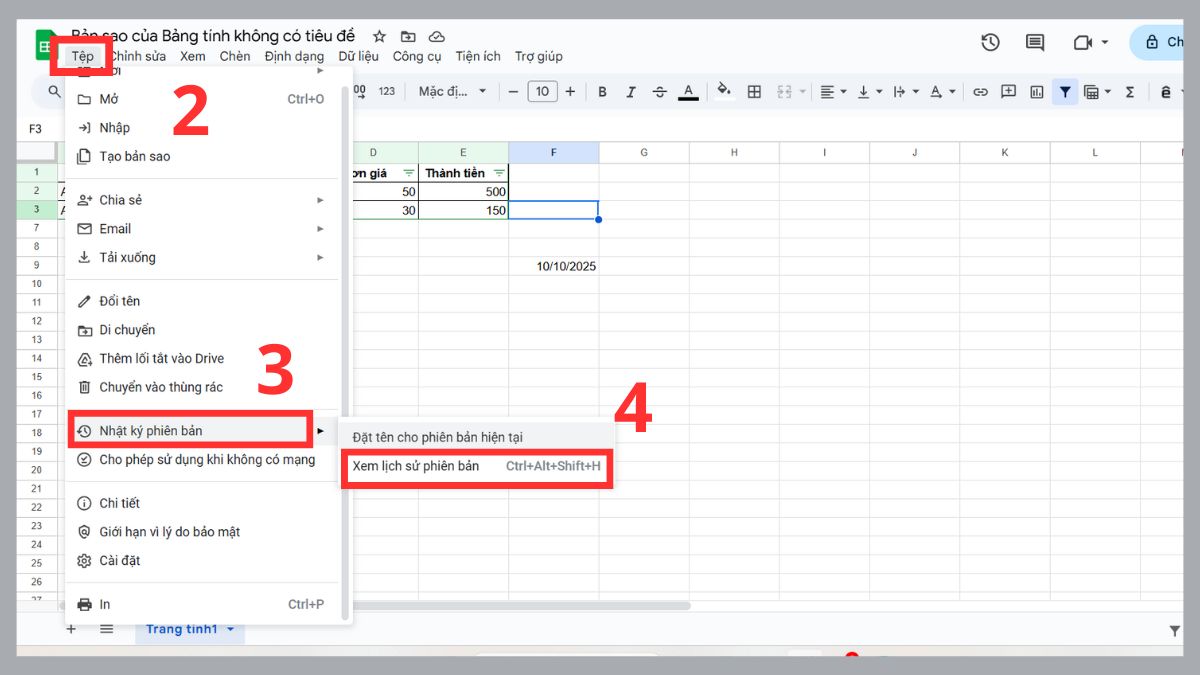
Task: Open the all sheets list icon
Action: pos(106,629)
